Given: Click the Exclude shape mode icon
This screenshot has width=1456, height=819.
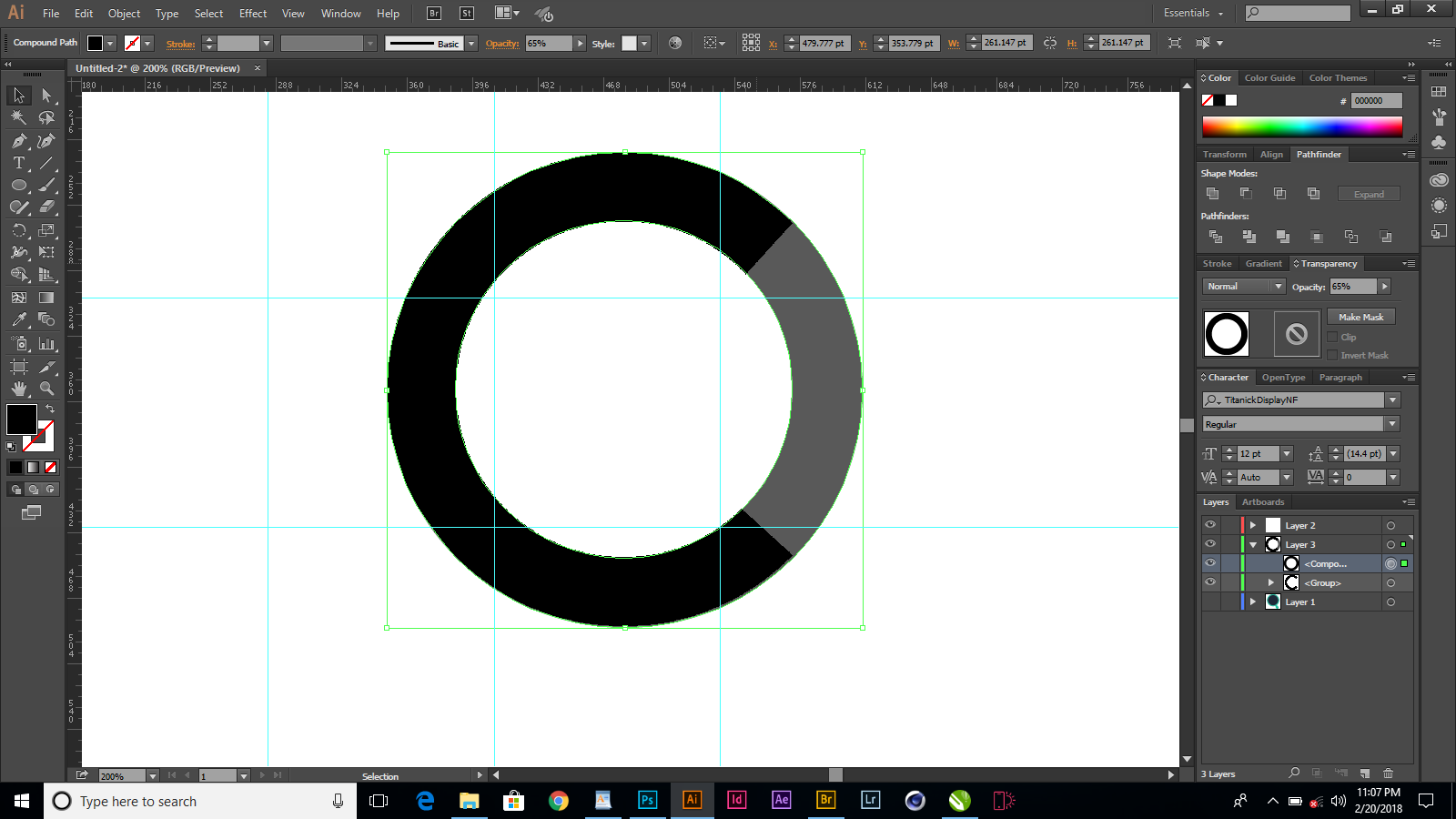Looking at the screenshot, I should pyautogui.click(x=1313, y=194).
